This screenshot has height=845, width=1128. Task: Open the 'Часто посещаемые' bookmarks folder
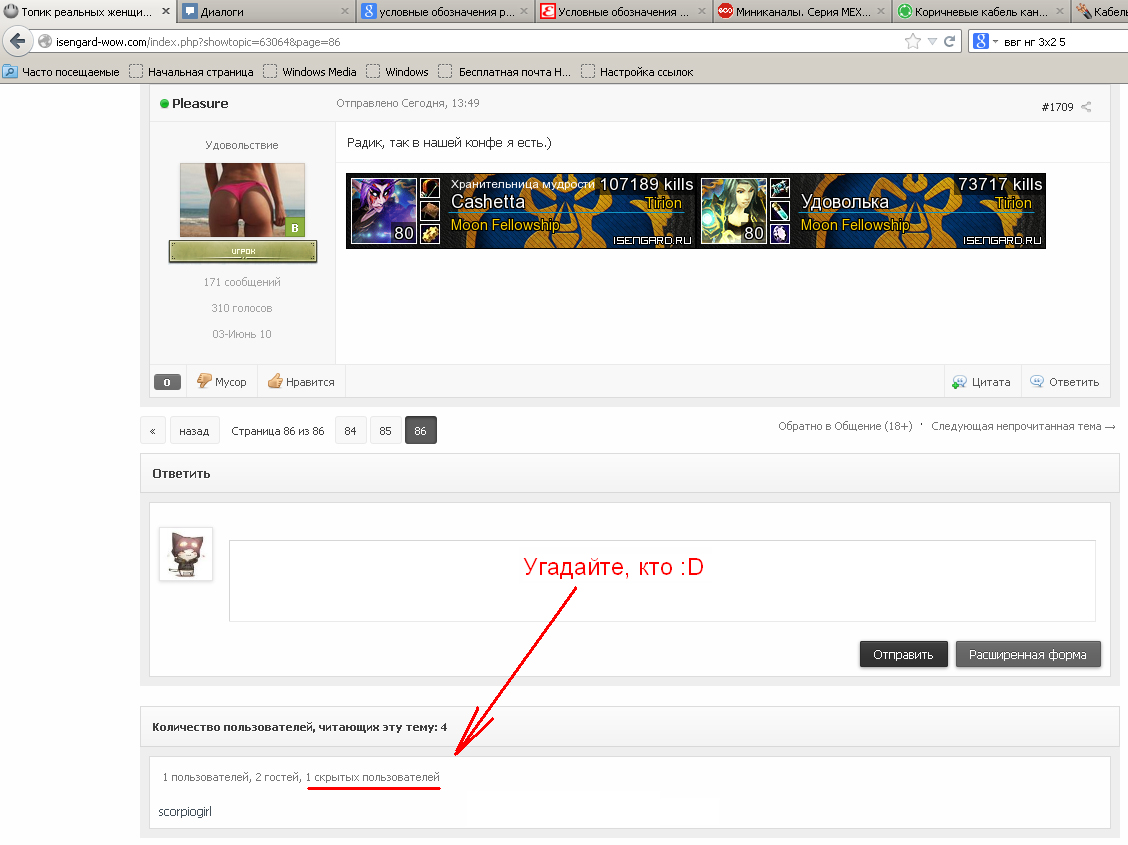tap(62, 72)
